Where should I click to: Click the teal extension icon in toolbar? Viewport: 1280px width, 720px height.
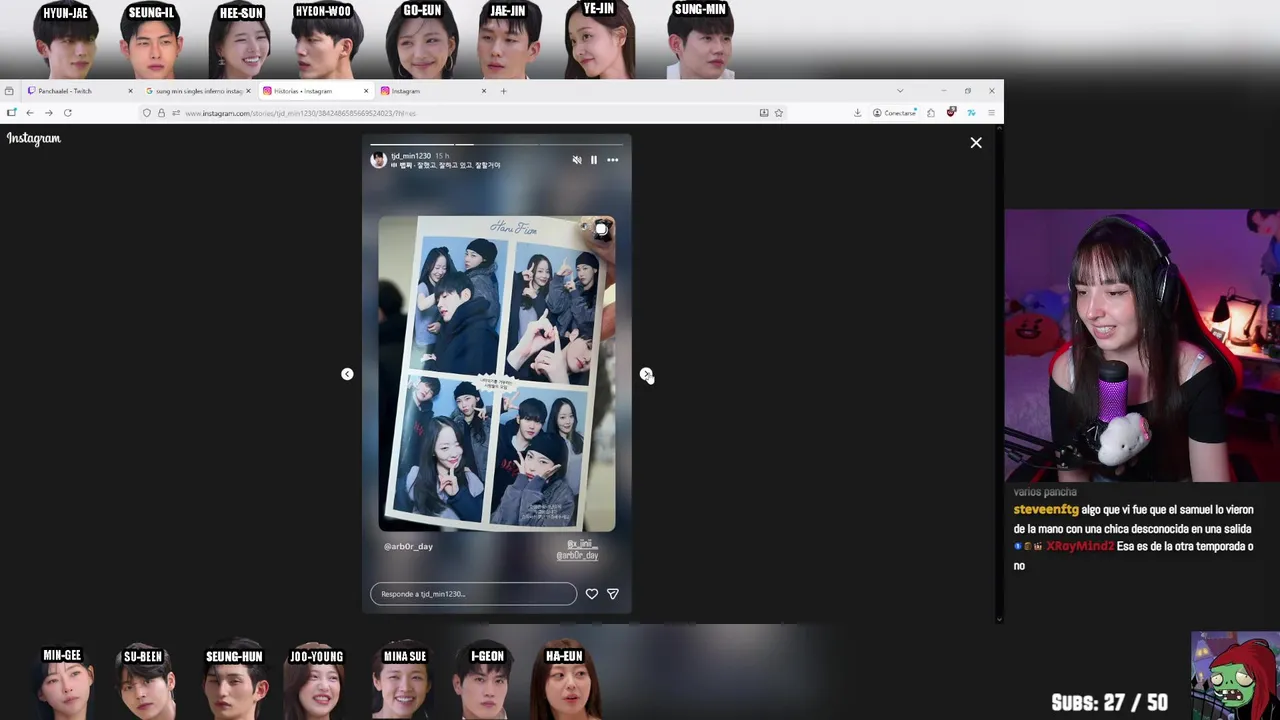coord(970,113)
